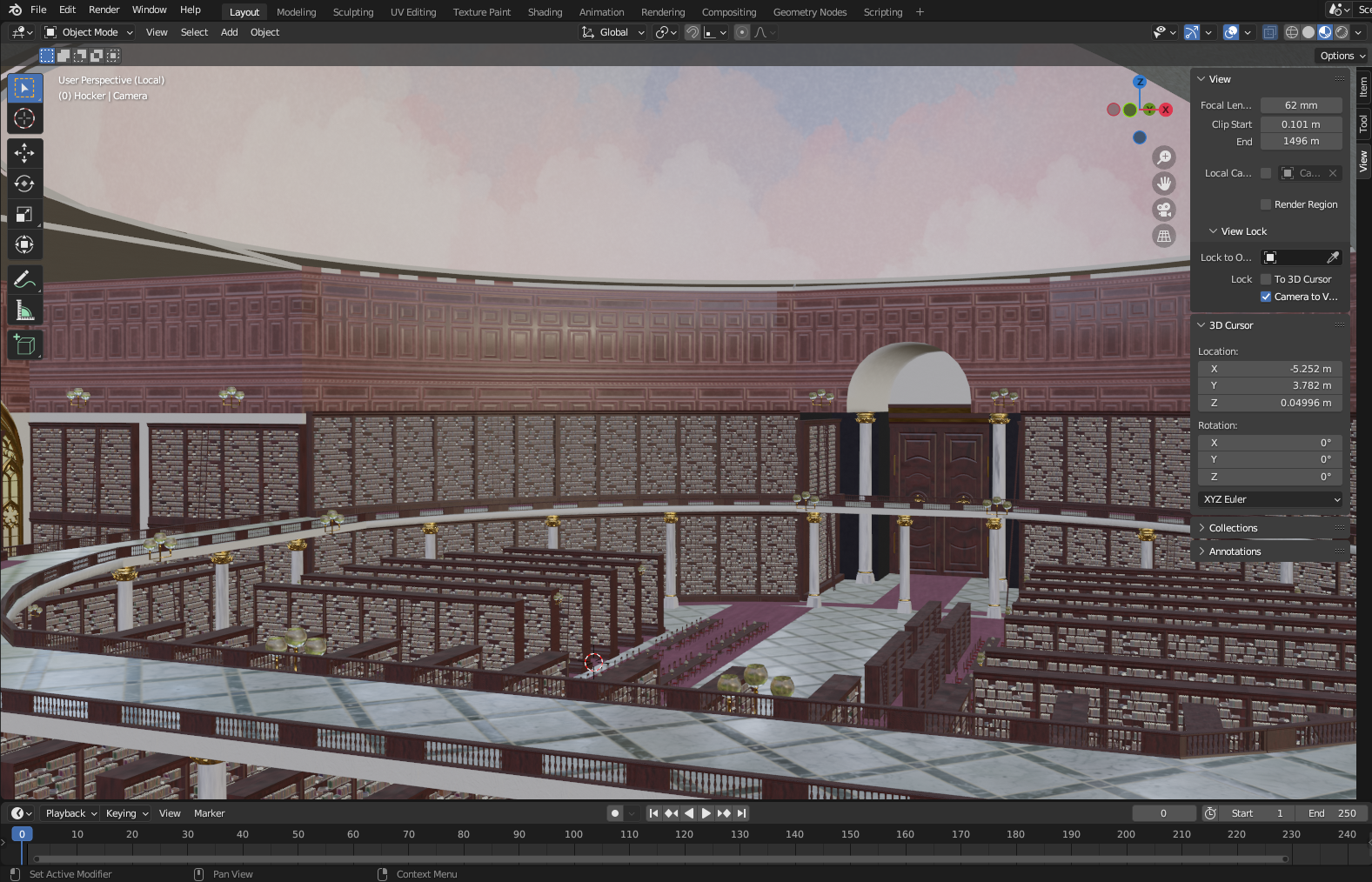Toggle camera view icon

(1164, 210)
